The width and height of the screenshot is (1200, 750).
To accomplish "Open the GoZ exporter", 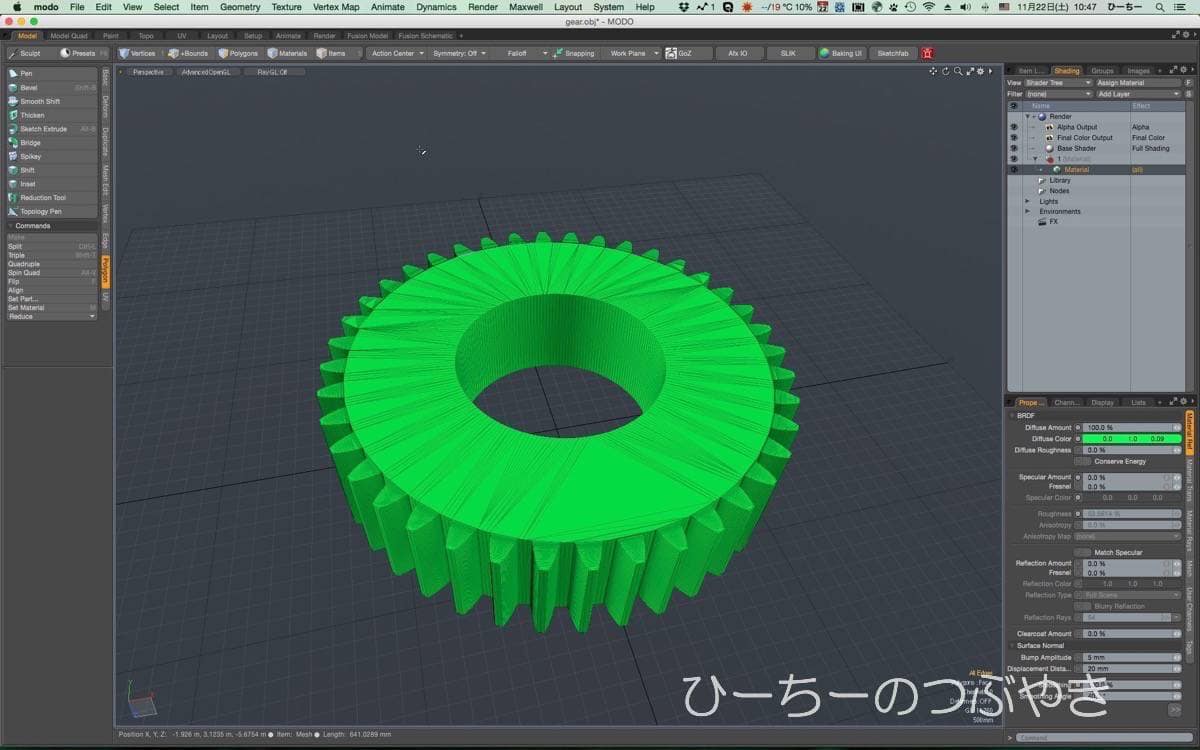I will [x=685, y=53].
